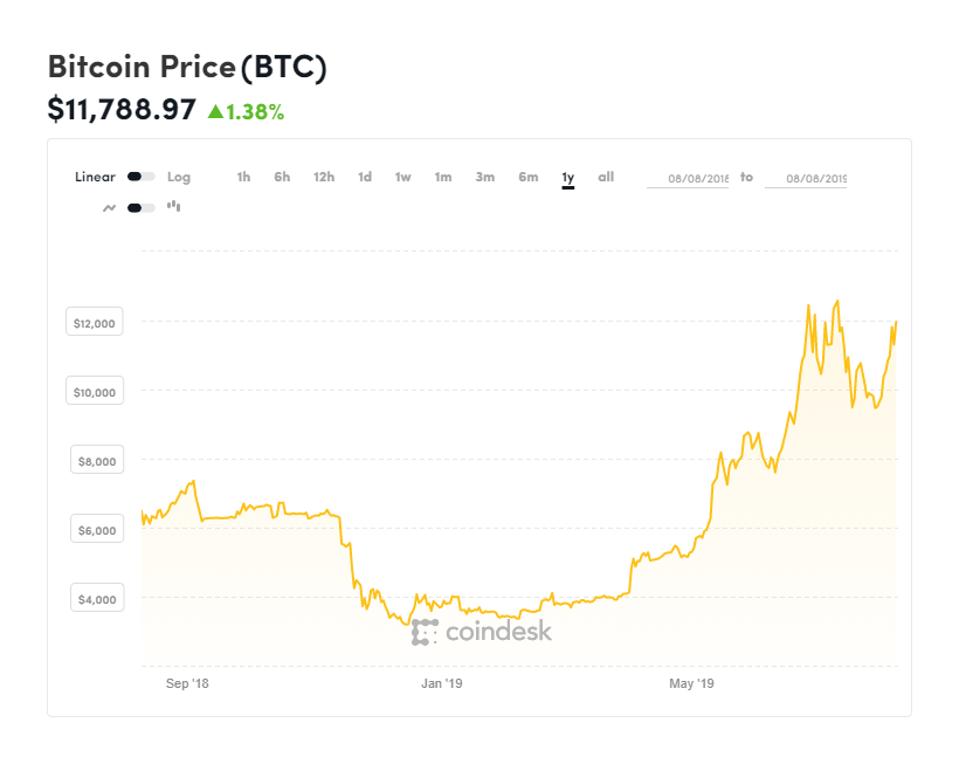The height and width of the screenshot is (764, 959).
Task: Click the line chart icon
Action: tap(108, 207)
